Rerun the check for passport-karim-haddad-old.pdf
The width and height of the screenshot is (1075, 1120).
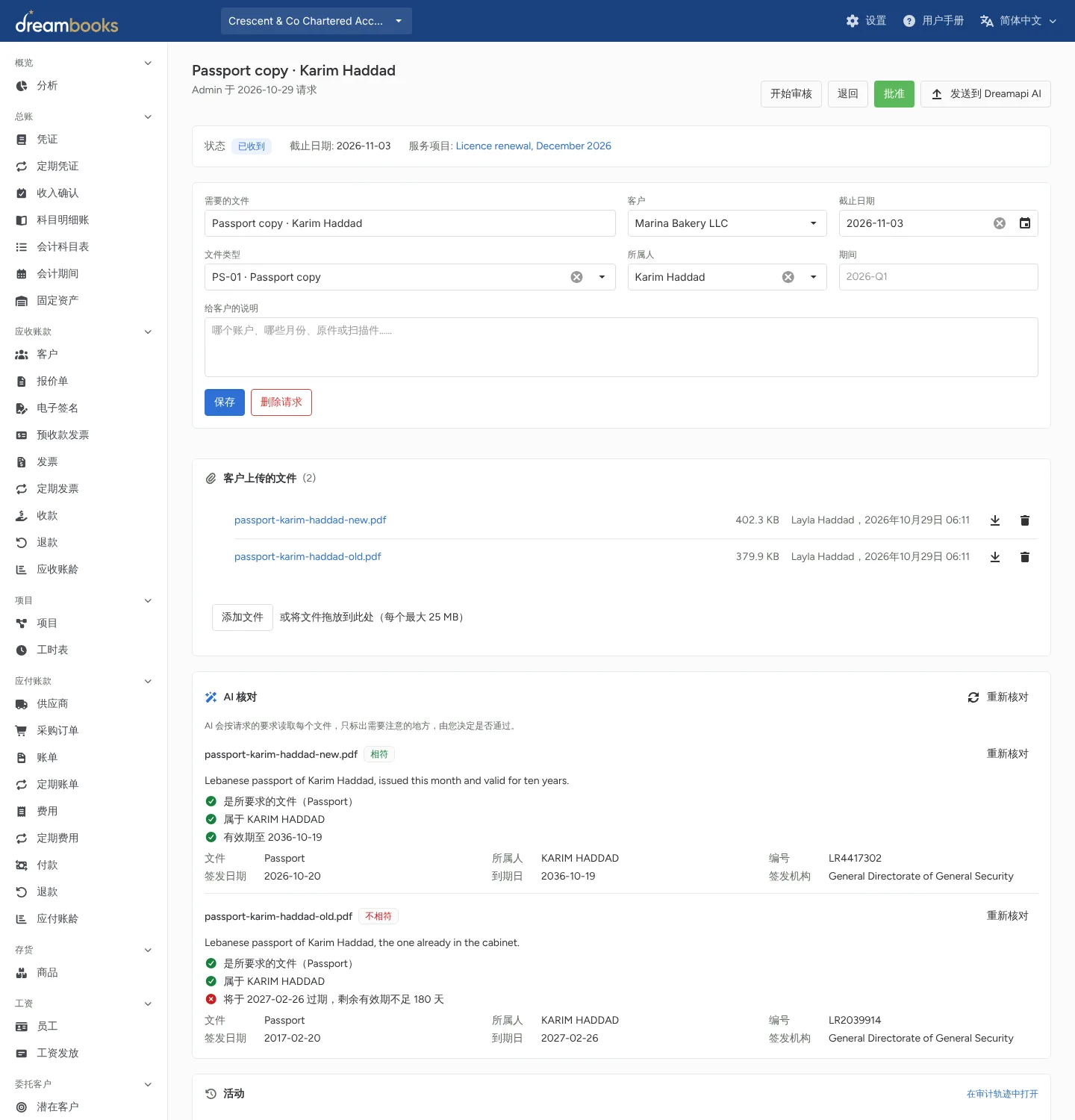click(1008, 916)
